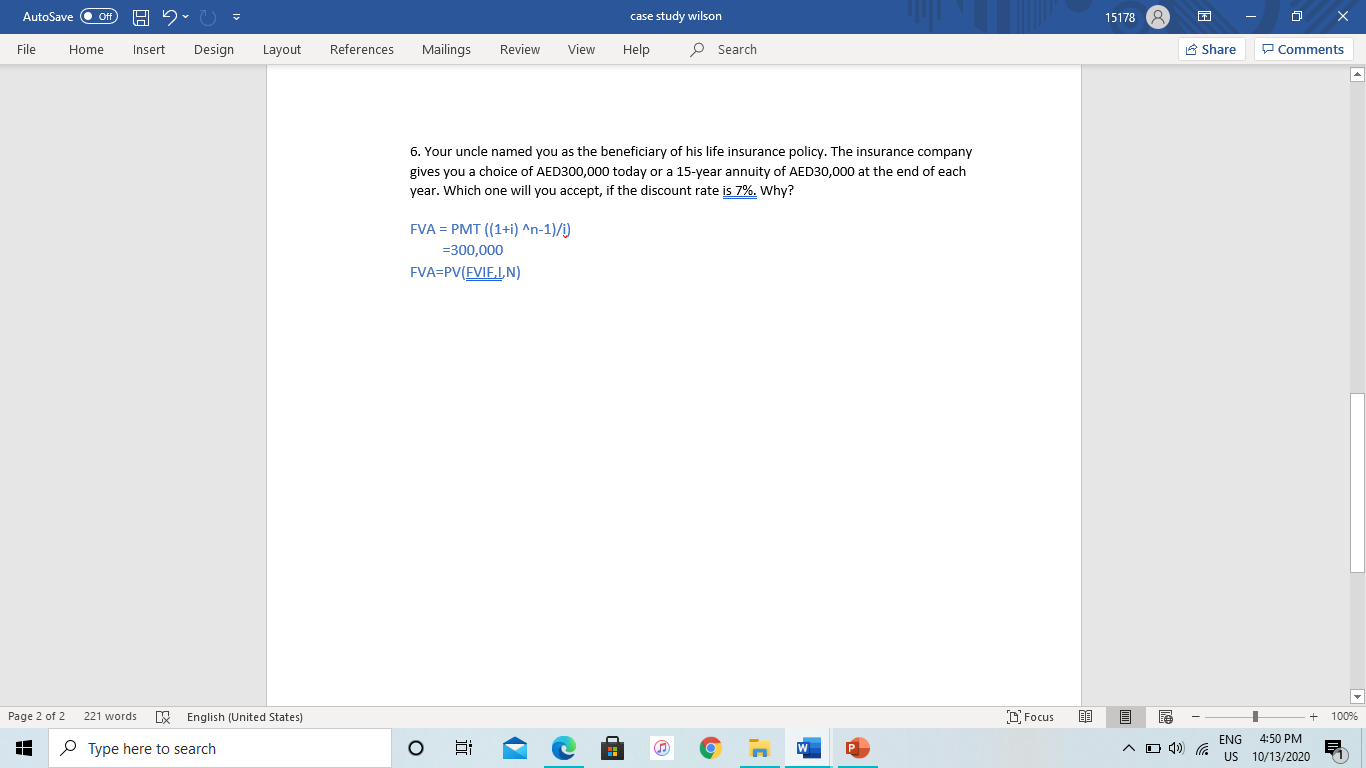Open the Design ribbon tab
This screenshot has height=768, width=1366.
(214, 49)
